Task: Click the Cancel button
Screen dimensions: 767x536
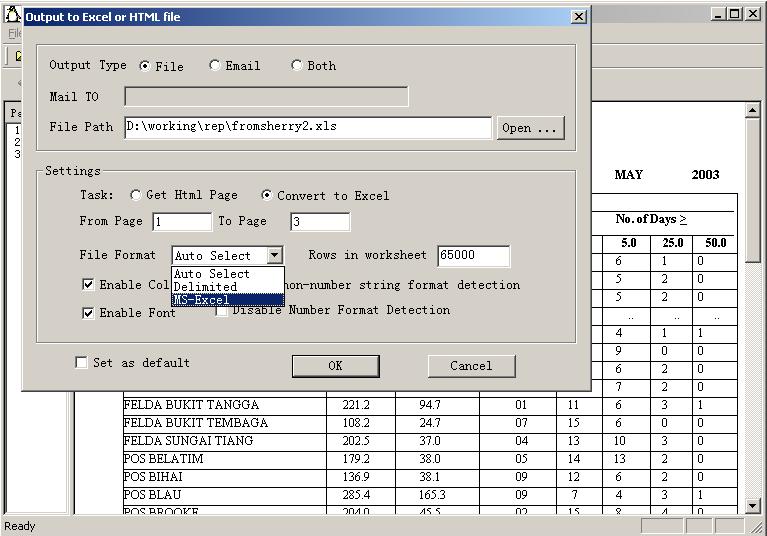Action: tap(471, 366)
